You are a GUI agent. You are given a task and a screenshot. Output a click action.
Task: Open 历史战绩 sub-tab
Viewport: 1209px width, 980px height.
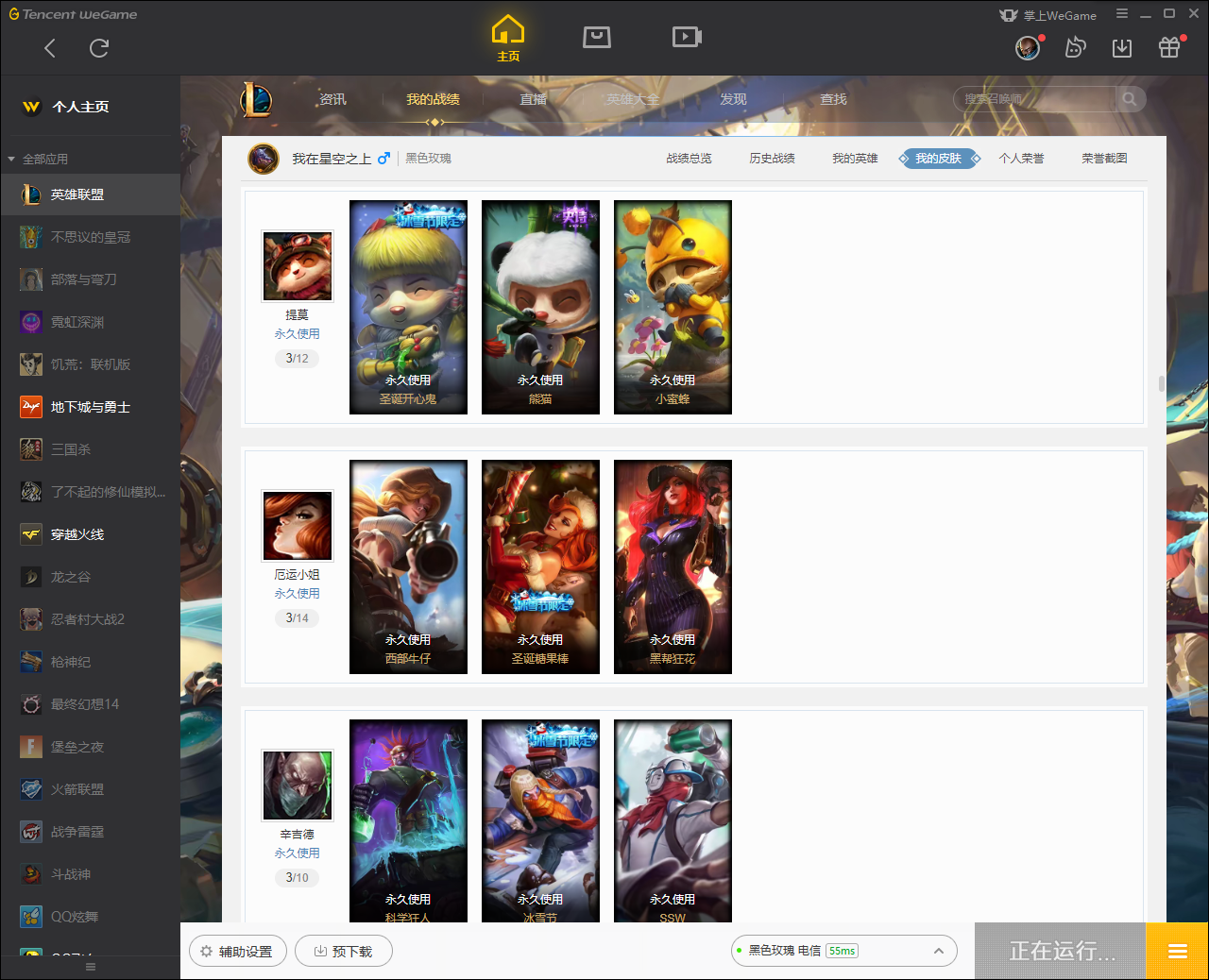772,159
